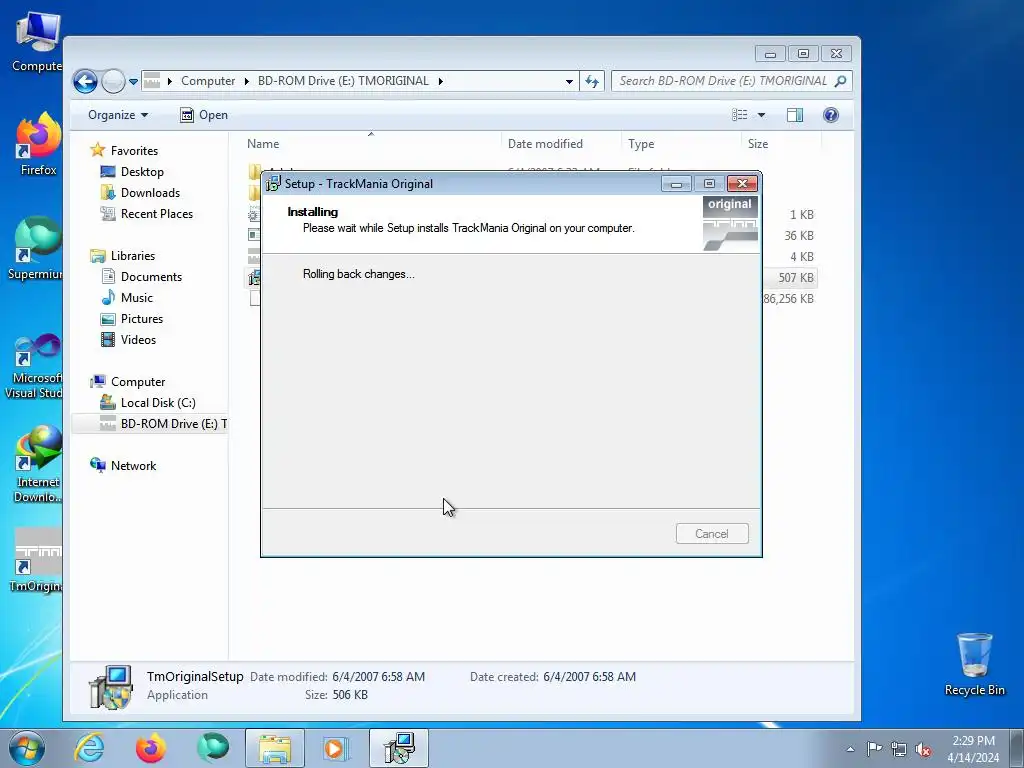Toggle the preview pane icon

[x=795, y=115]
